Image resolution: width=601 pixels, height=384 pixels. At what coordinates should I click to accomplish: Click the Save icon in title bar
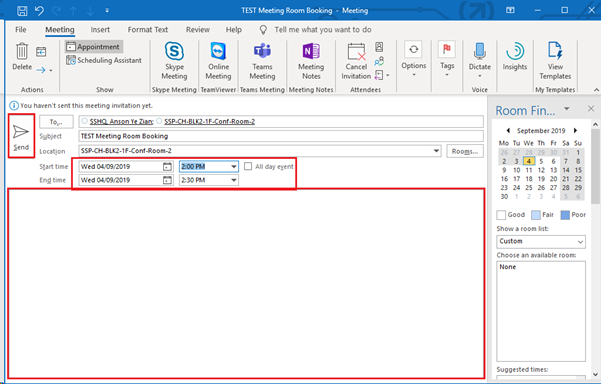pyautogui.click(x=22, y=10)
